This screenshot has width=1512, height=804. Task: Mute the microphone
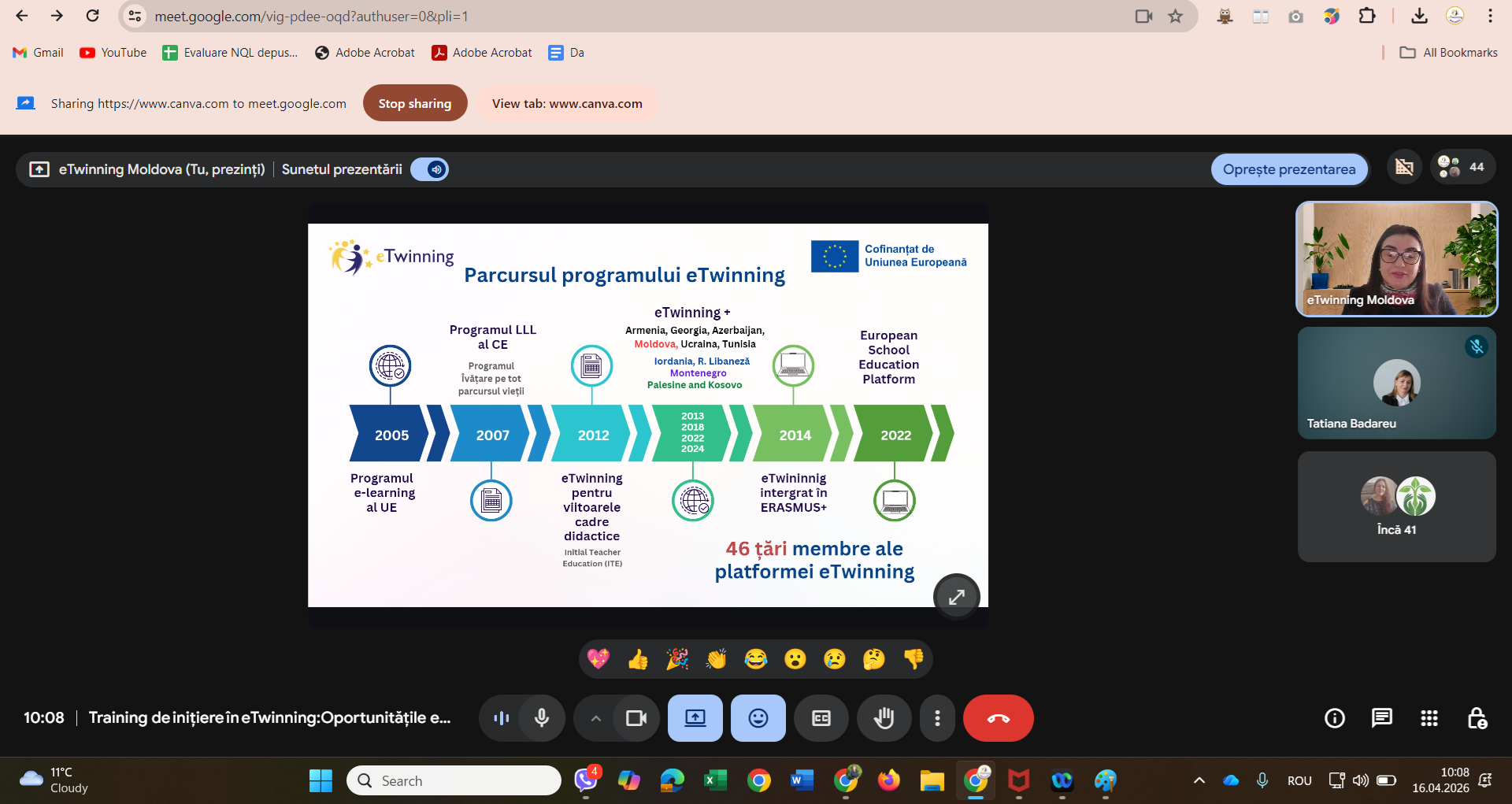tap(542, 718)
